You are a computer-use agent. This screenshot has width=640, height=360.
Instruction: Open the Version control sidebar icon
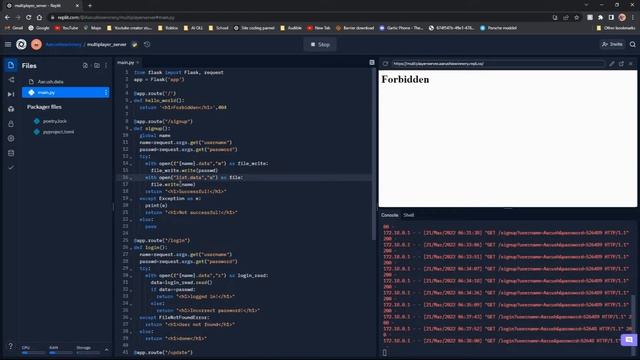click(x=11, y=80)
